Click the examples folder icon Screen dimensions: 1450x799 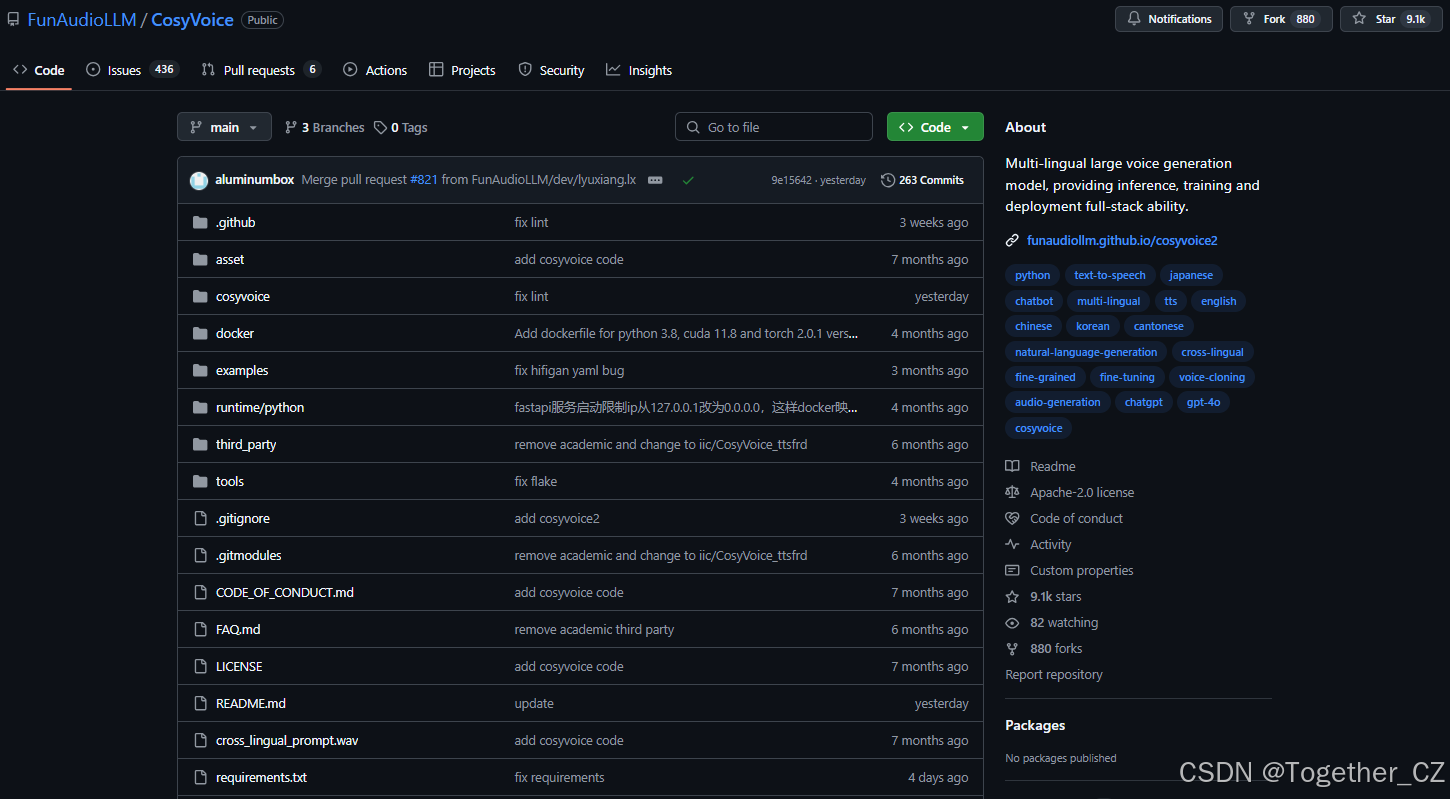tap(199, 370)
